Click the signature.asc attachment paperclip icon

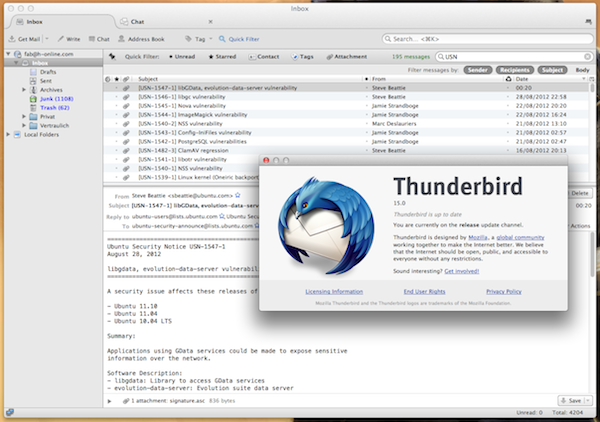126,400
